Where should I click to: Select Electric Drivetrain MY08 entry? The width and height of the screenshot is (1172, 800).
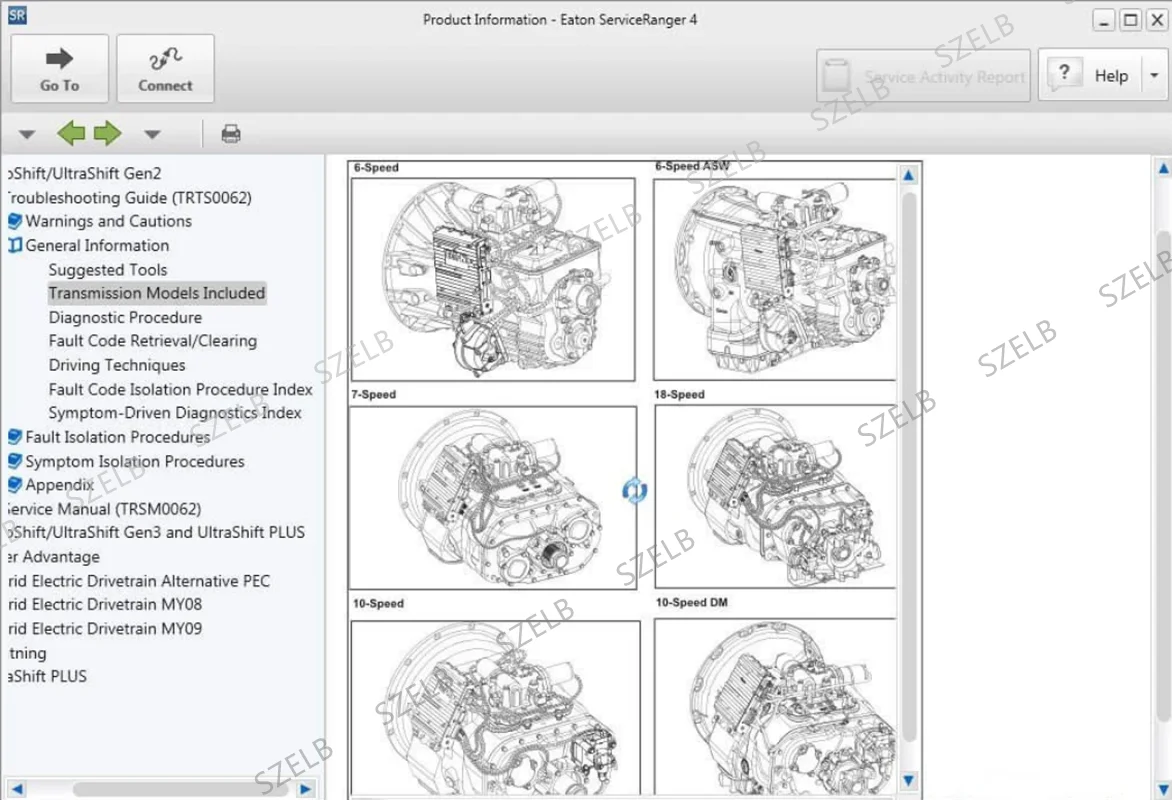(105, 604)
